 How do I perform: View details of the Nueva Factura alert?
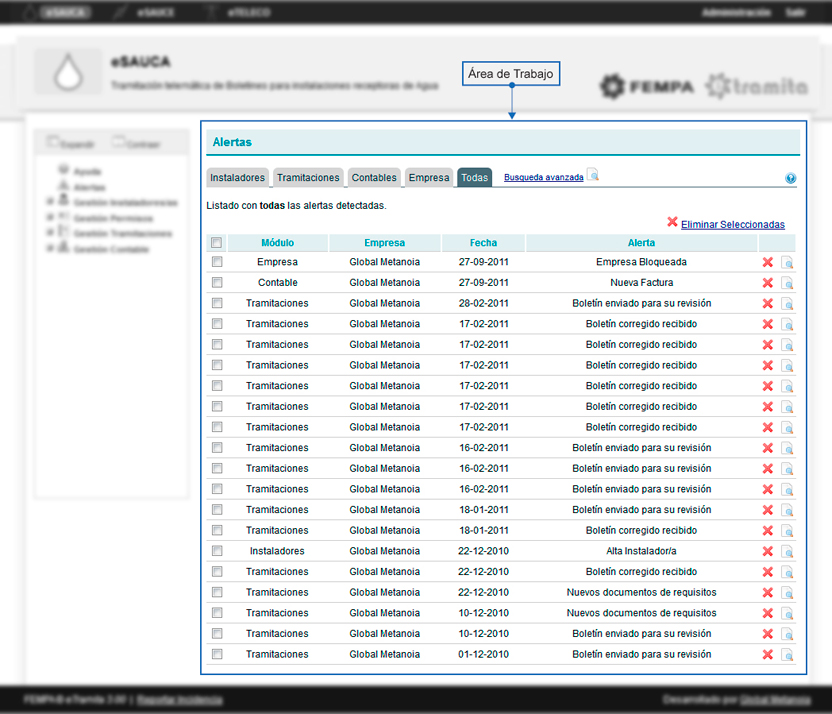click(x=787, y=283)
